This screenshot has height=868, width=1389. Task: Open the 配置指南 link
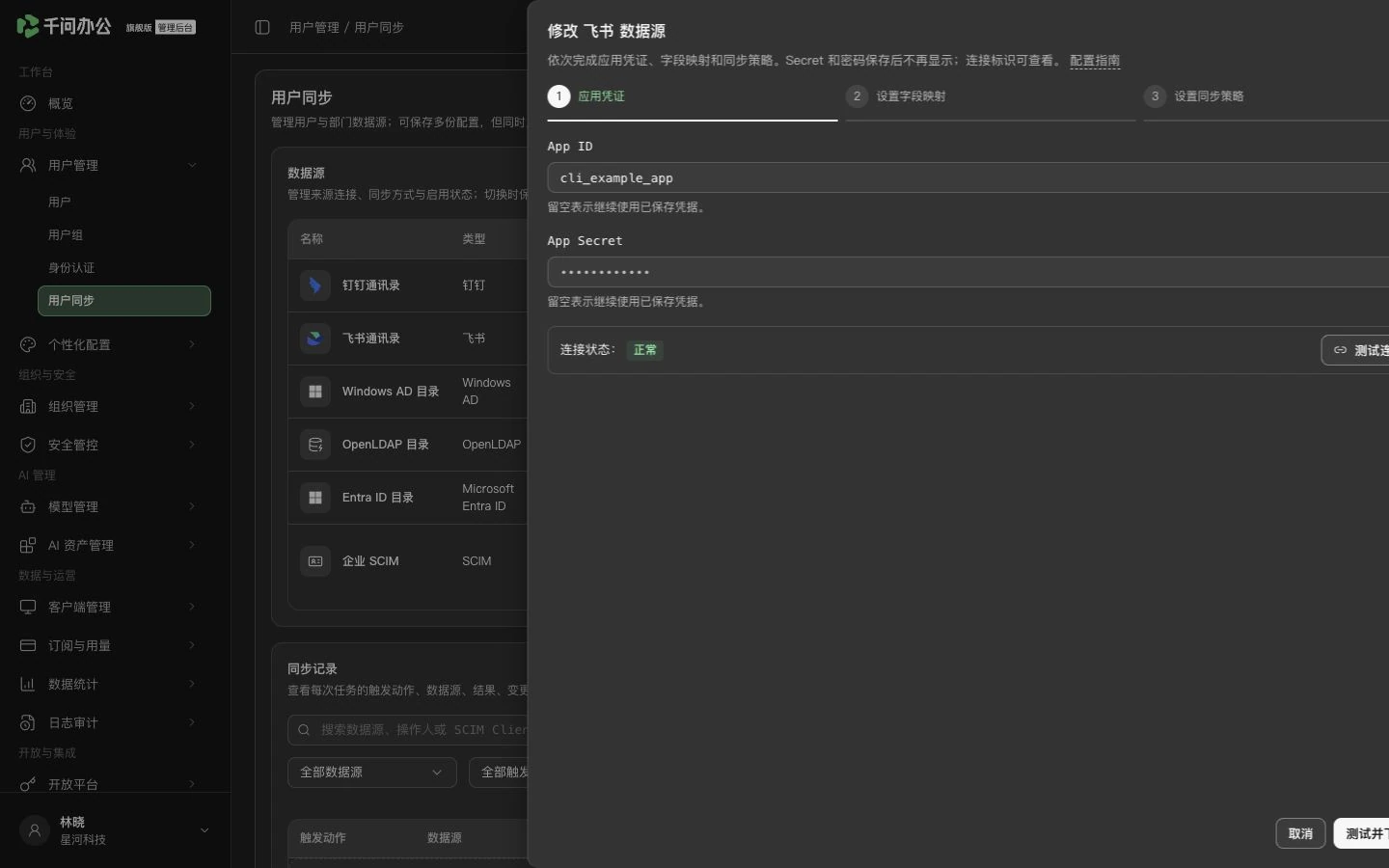(1095, 61)
